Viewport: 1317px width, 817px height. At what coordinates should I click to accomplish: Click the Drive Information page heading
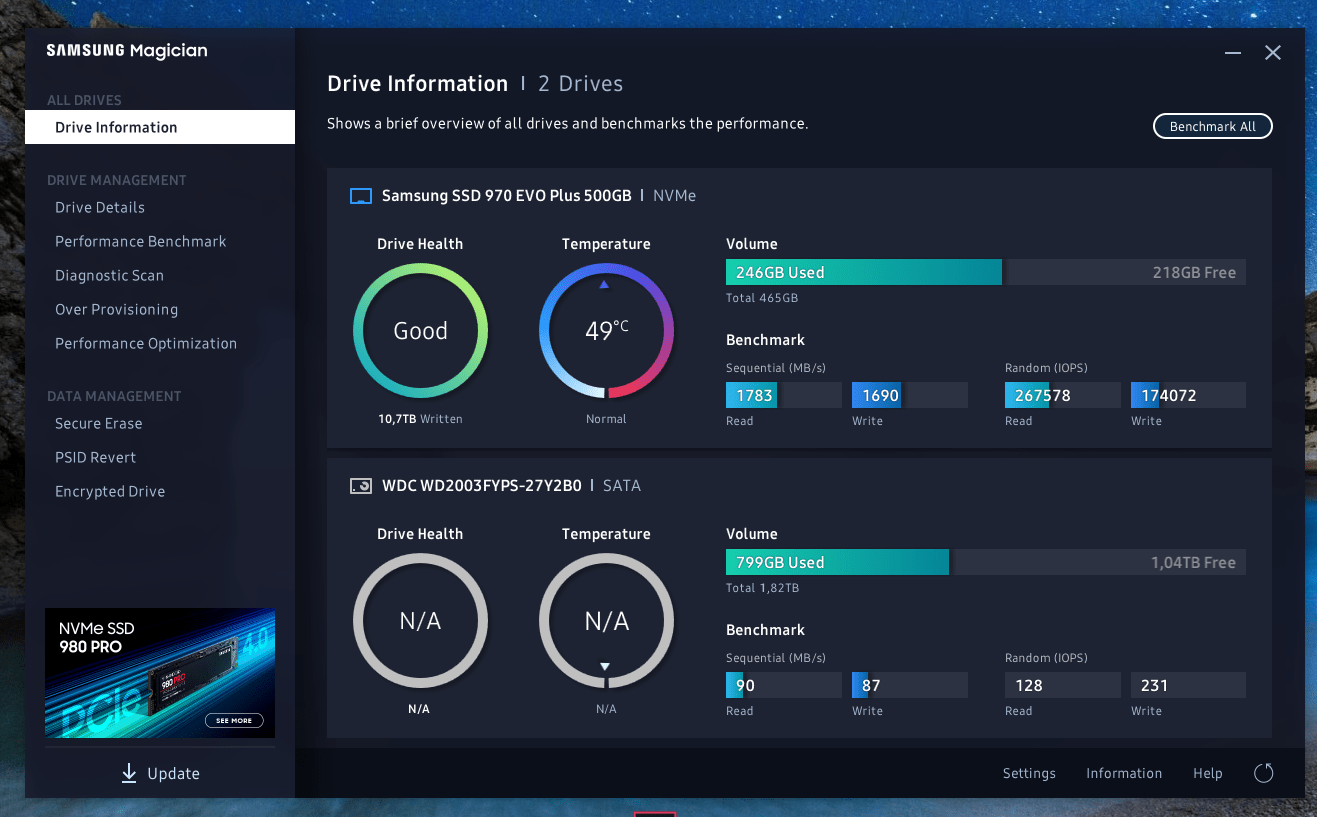click(418, 84)
